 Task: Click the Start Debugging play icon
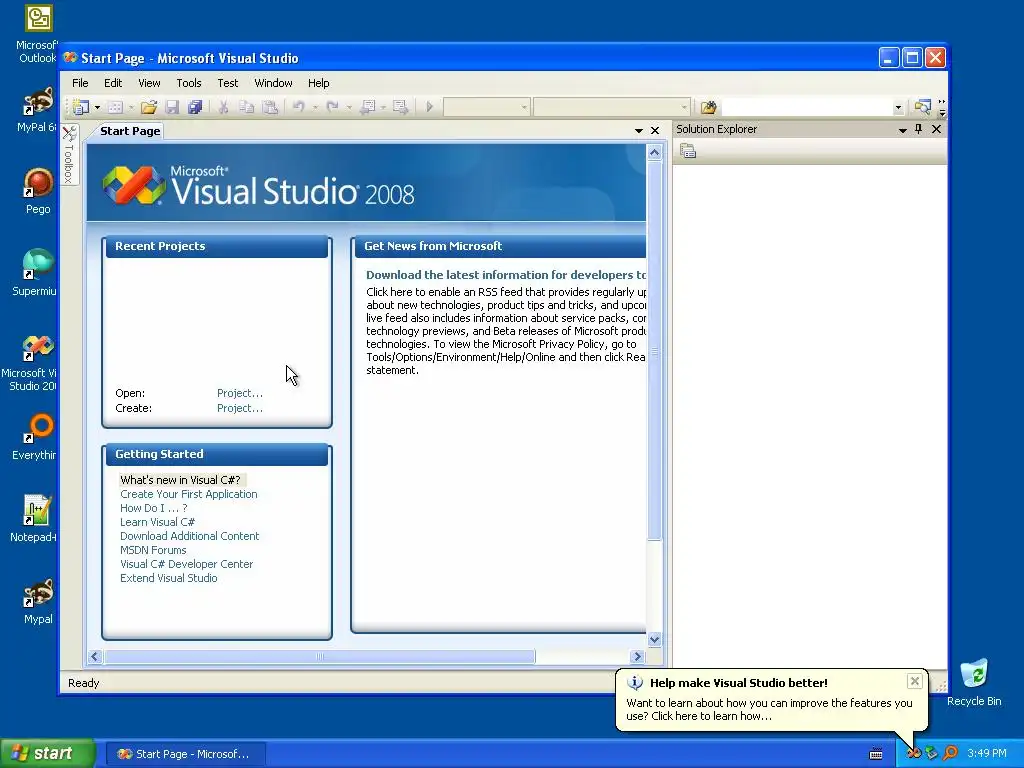[430, 106]
